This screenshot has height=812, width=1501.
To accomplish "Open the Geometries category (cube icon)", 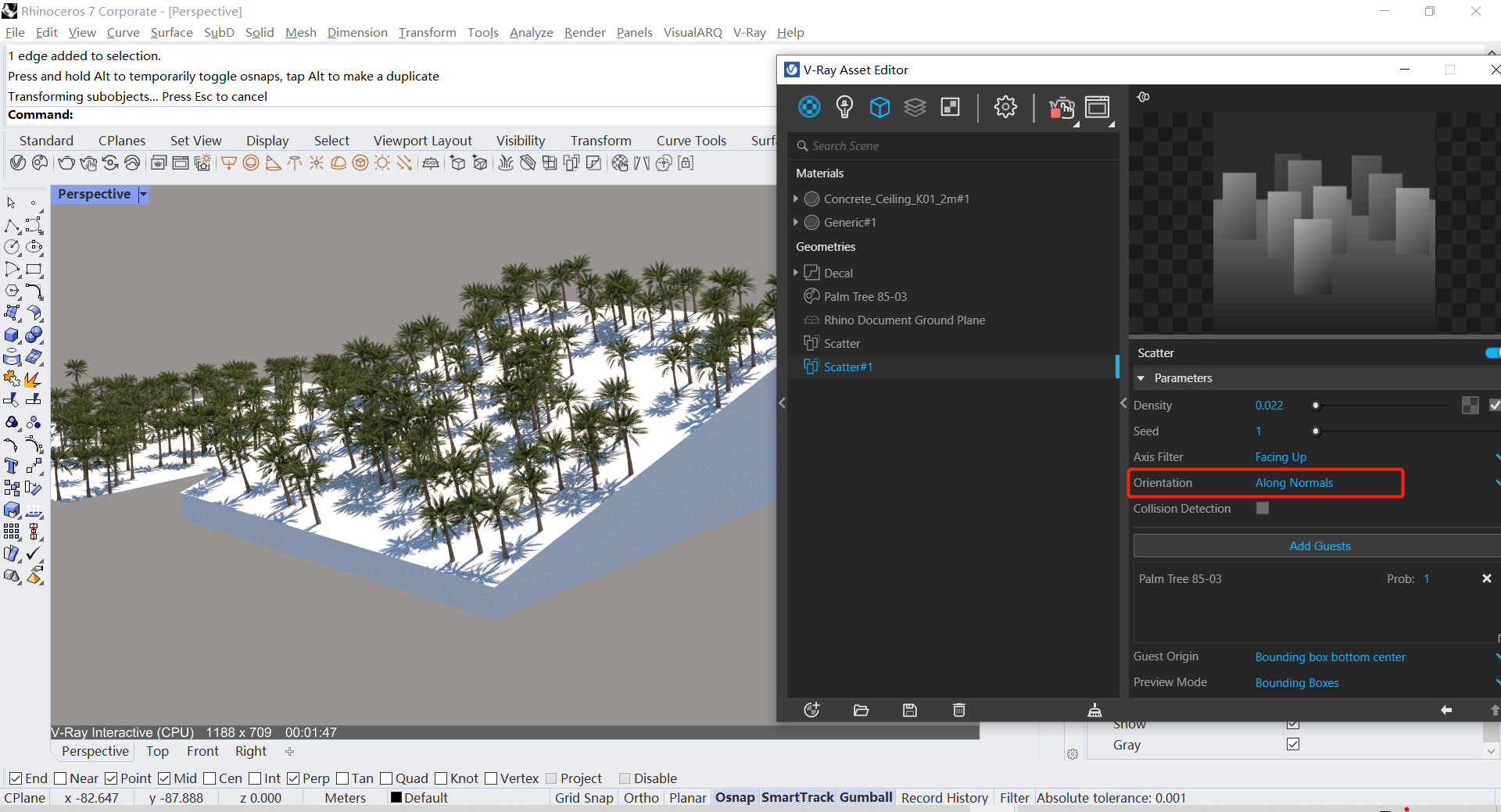I will coord(879,107).
